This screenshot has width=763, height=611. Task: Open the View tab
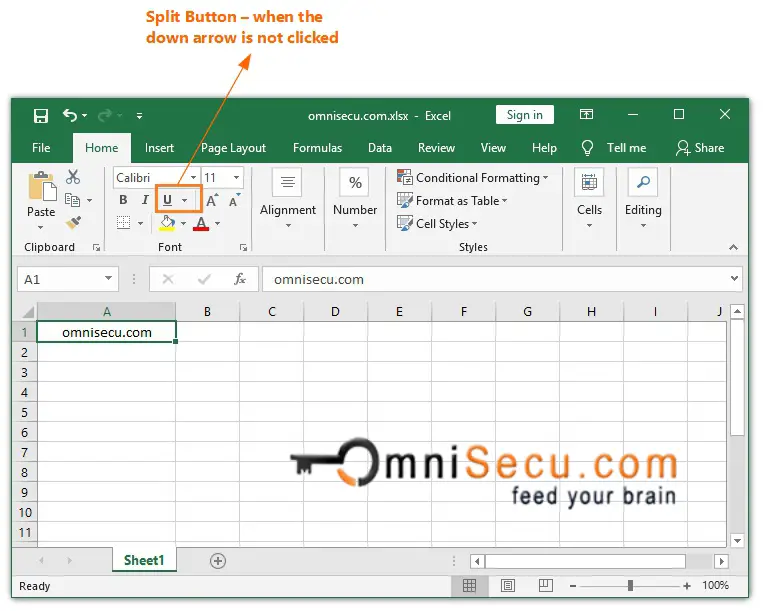pos(493,148)
